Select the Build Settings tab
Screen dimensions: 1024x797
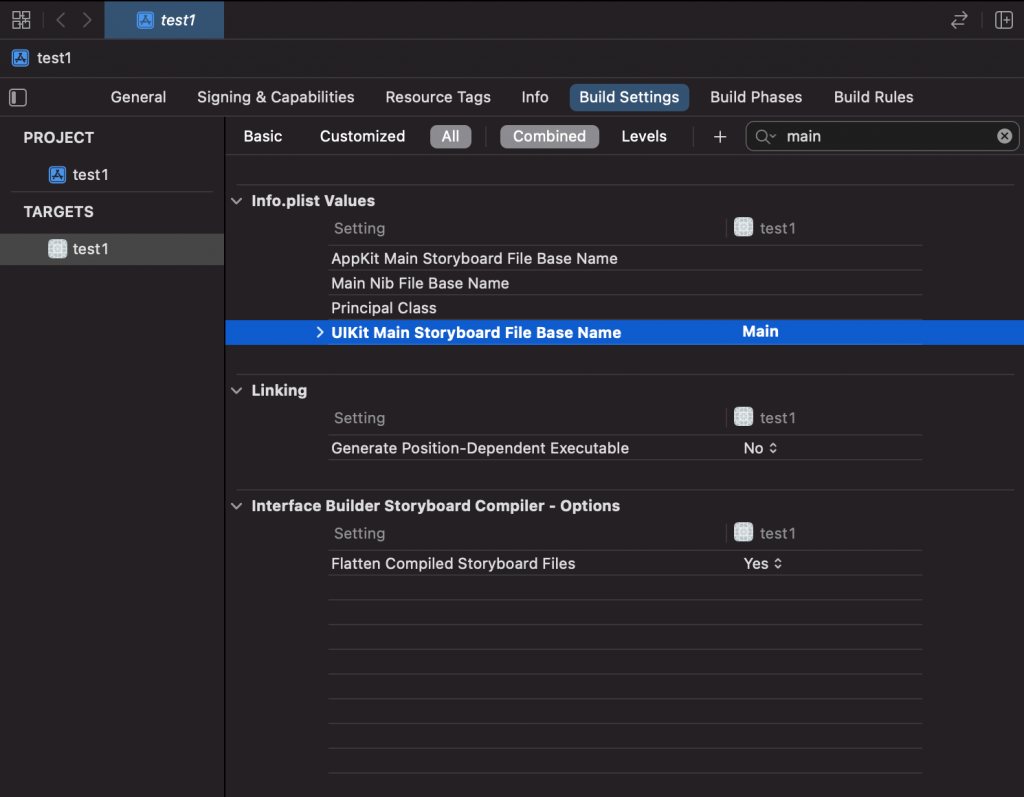629,97
